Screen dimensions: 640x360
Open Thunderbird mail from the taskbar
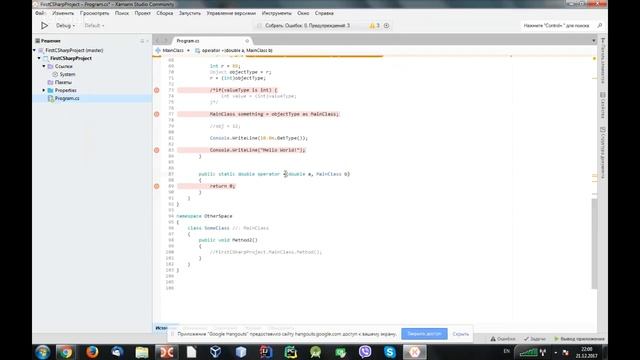coord(117,352)
